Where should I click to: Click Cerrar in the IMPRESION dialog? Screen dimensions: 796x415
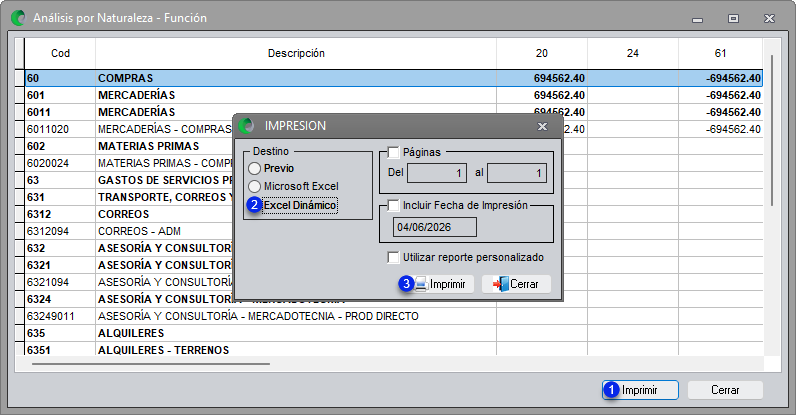click(x=516, y=284)
